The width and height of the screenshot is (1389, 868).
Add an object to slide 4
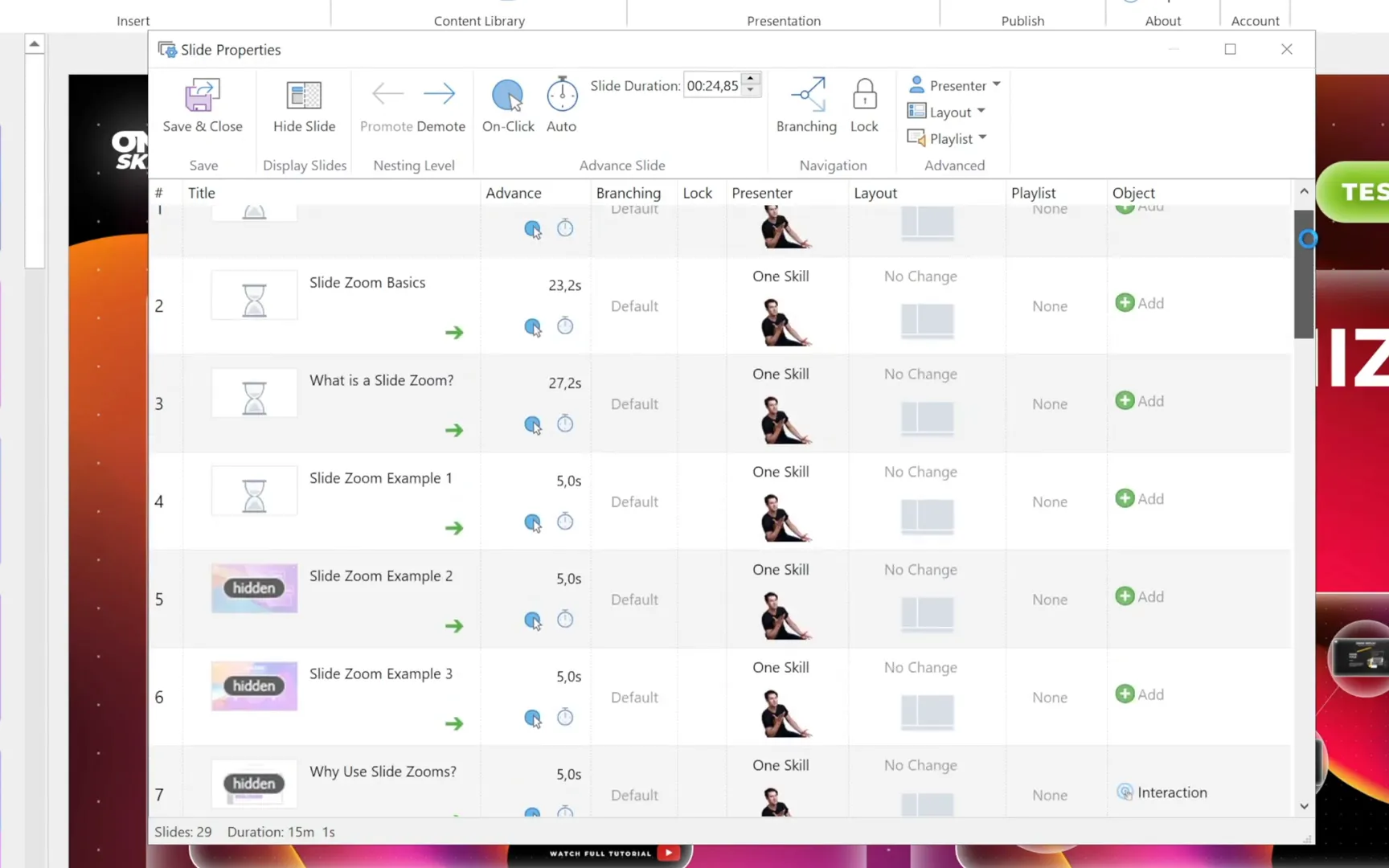click(x=1140, y=499)
